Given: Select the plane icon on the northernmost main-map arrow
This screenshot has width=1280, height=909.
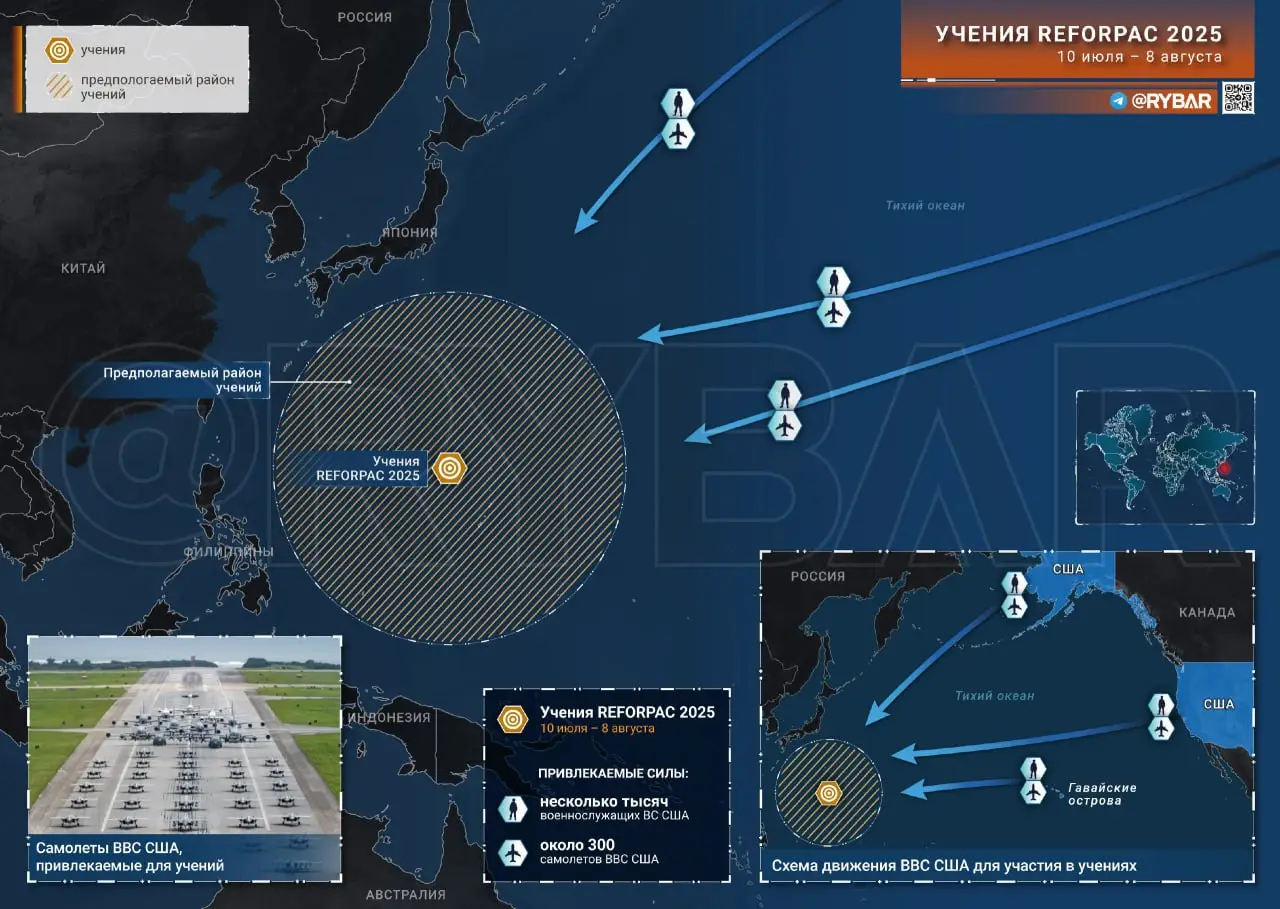Looking at the screenshot, I should tap(678, 134).
